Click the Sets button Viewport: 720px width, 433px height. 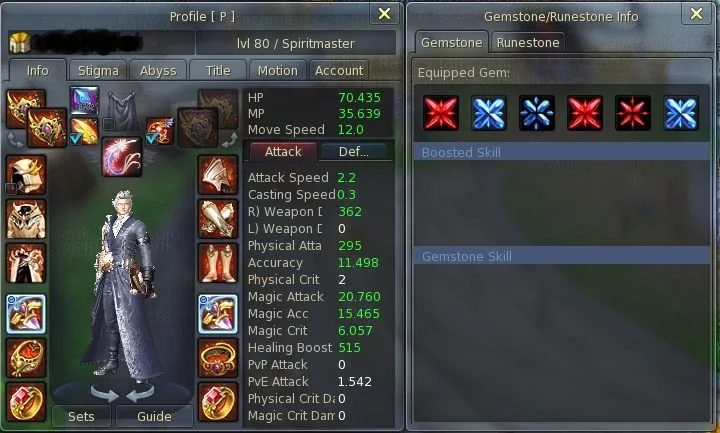81,416
